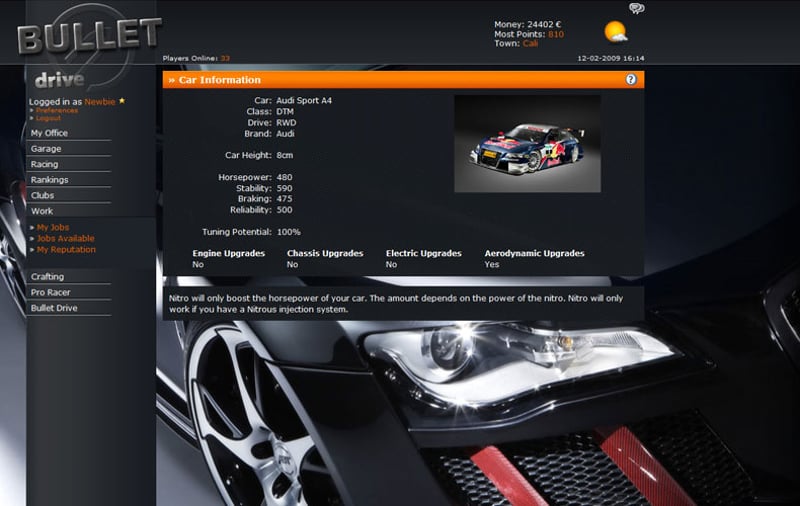
Task: Click the Car Information header title
Action: [x=219, y=80]
